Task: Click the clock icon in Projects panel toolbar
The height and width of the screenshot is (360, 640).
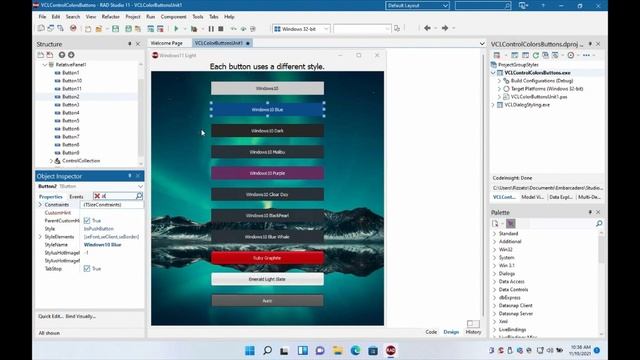Action: click(571, 55)
